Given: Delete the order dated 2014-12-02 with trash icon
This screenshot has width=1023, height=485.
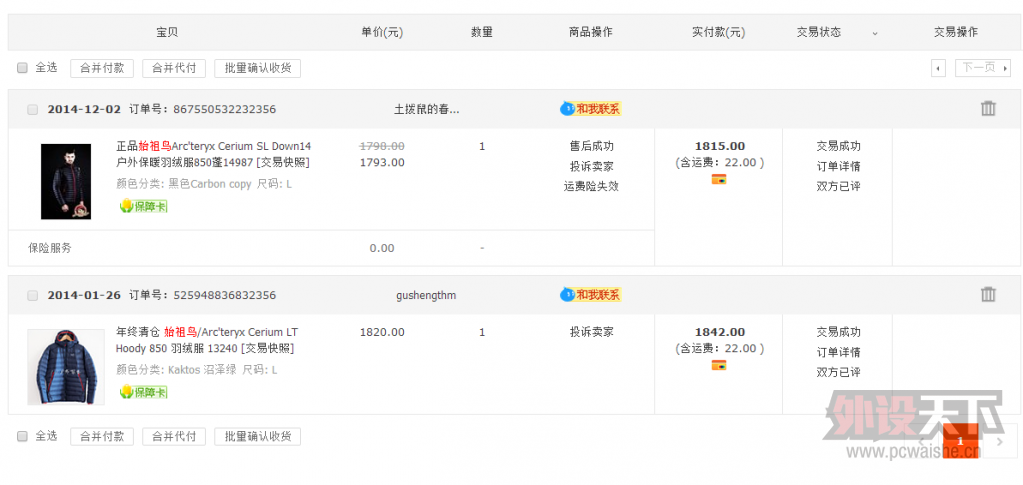Looking at the screenshot, I should pos(988,108).
